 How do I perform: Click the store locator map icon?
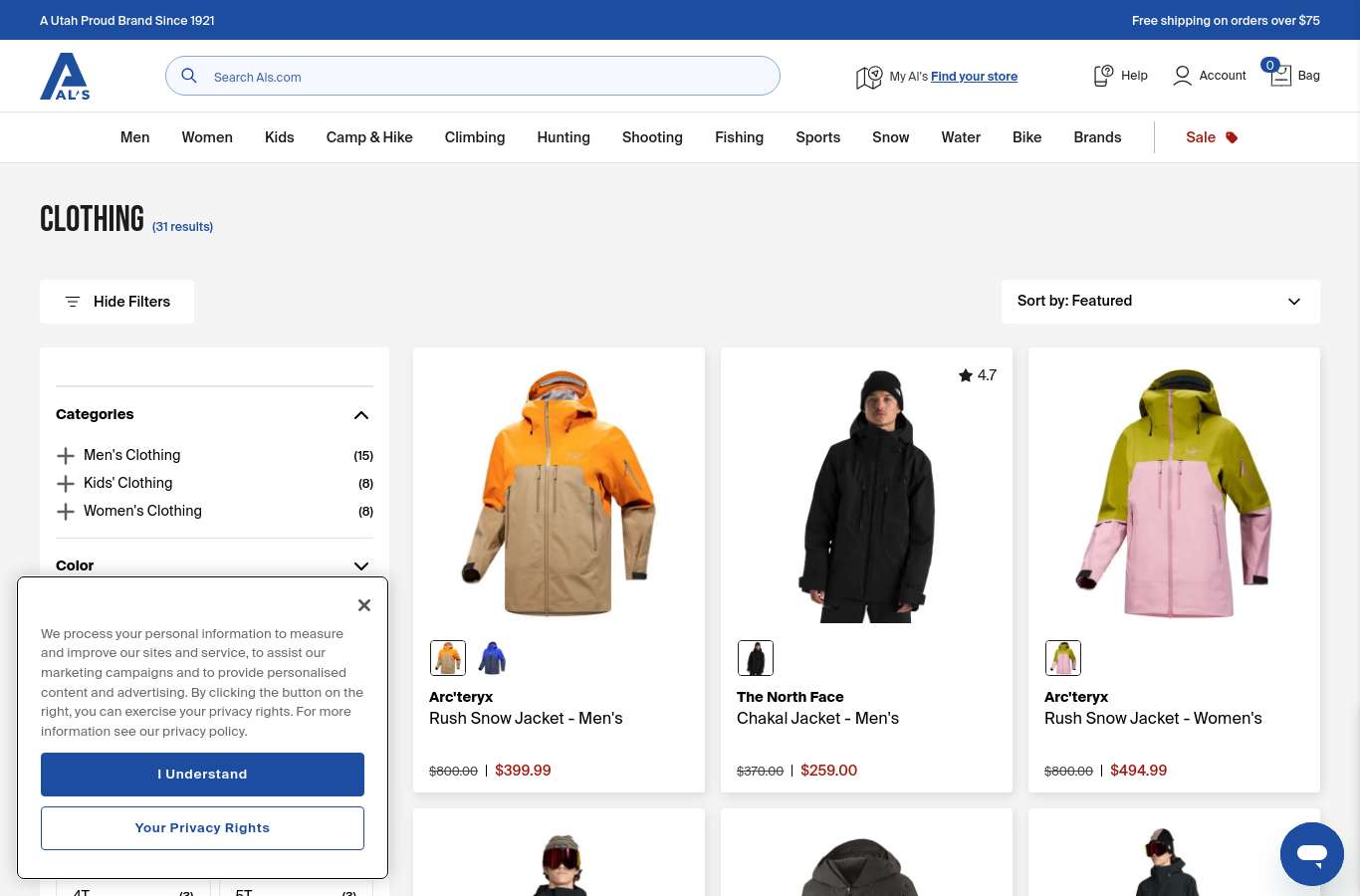tap(869, 77)
